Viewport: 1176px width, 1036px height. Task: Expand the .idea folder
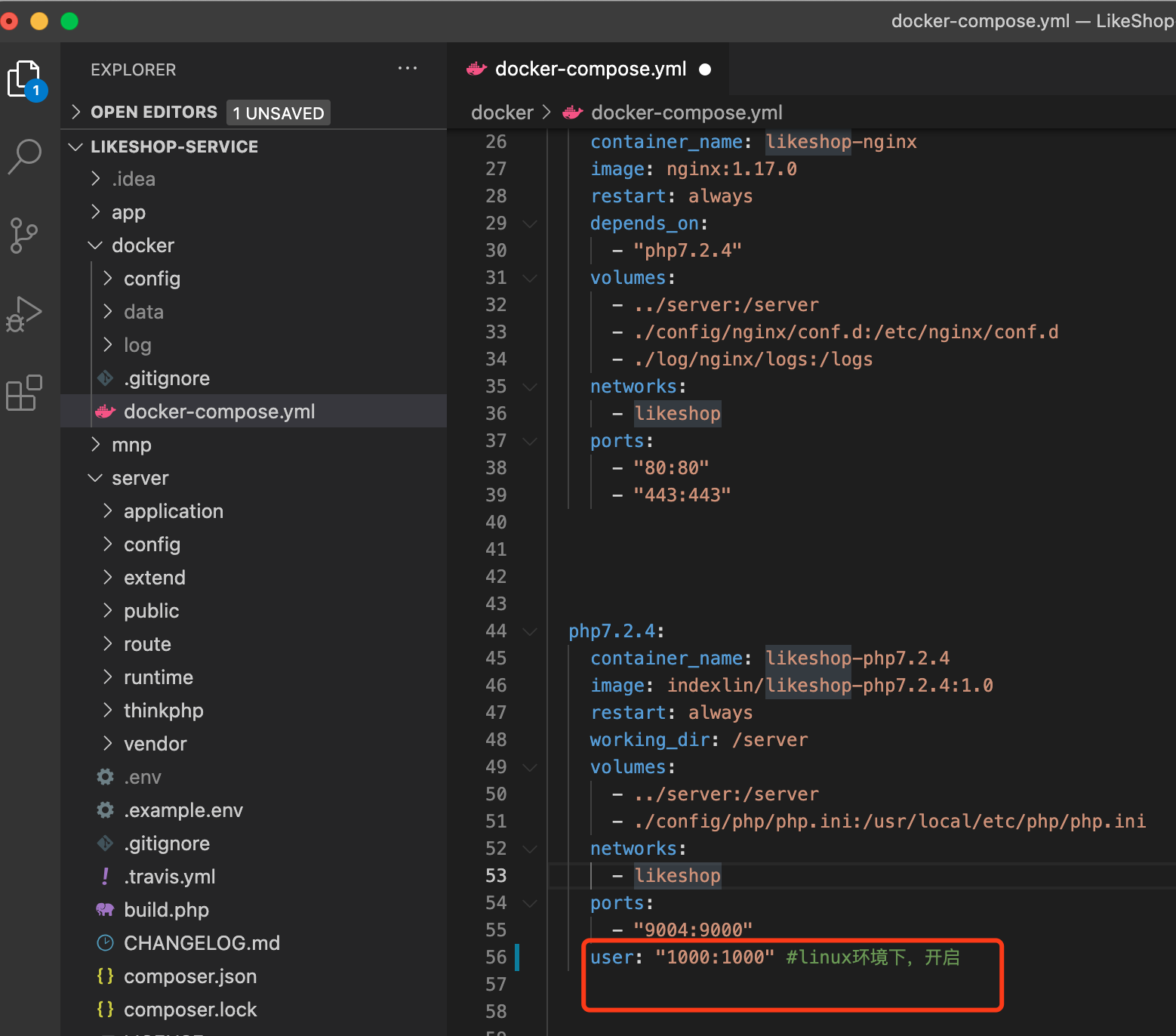(95, 179)
